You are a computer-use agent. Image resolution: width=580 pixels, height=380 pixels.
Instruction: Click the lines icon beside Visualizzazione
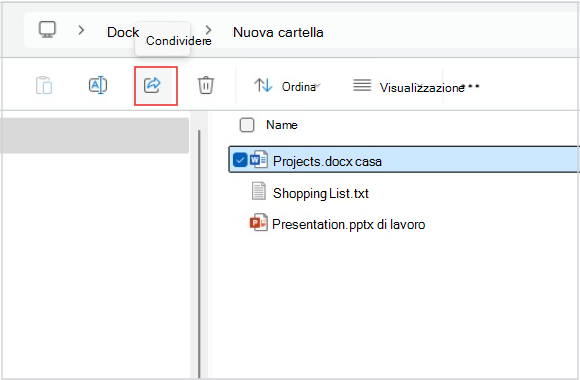(362, 85)
